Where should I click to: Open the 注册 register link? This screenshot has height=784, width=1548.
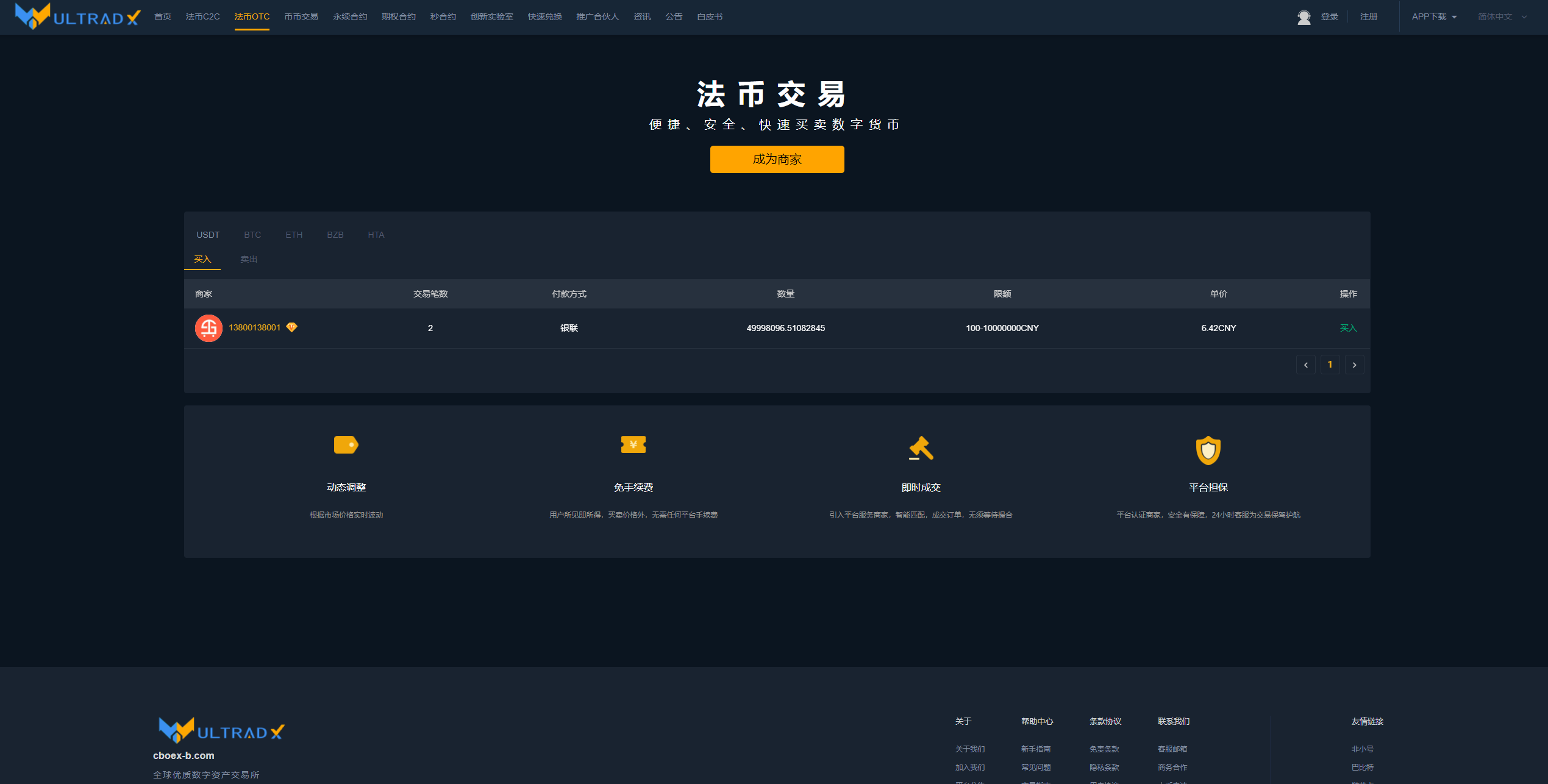coord(1368,17)
